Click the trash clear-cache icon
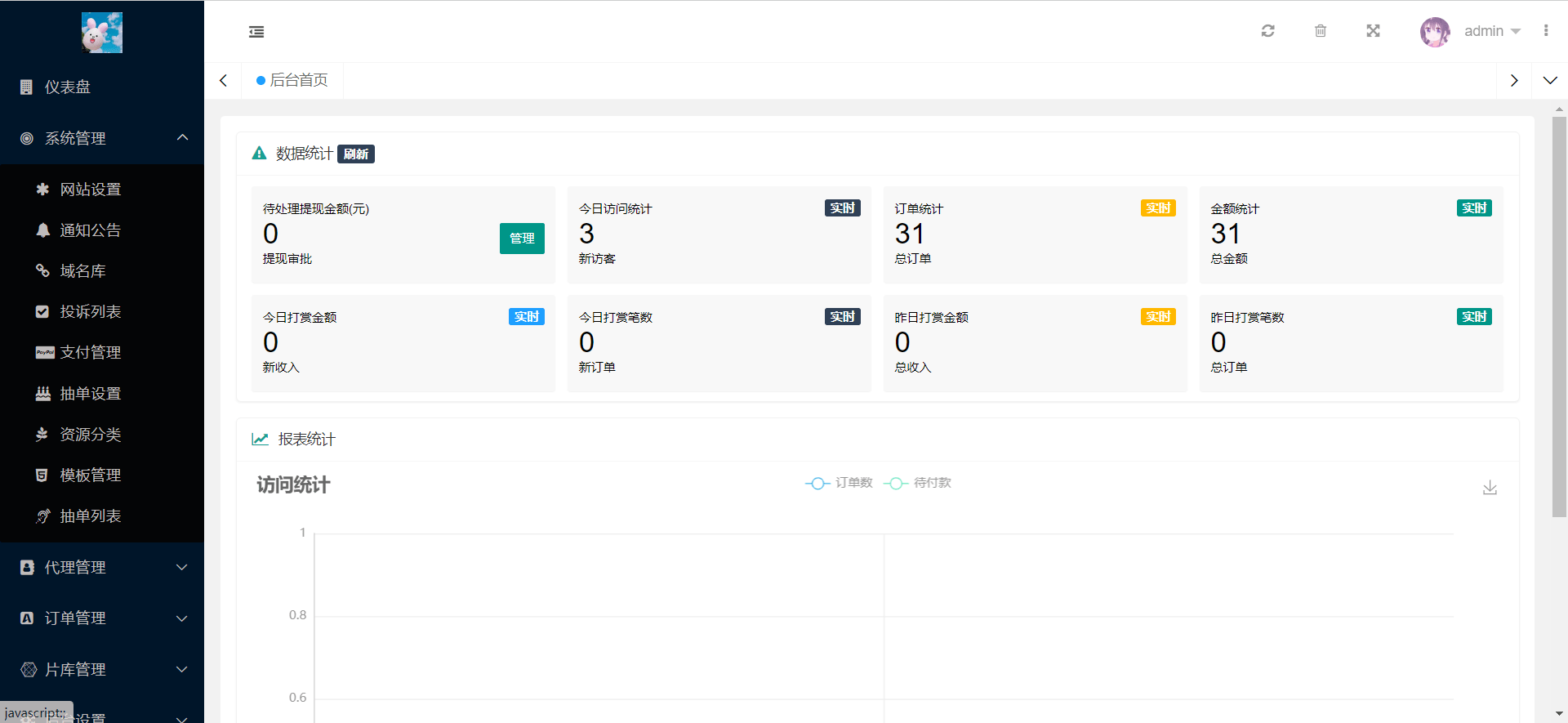 (x=1321, y=31)
